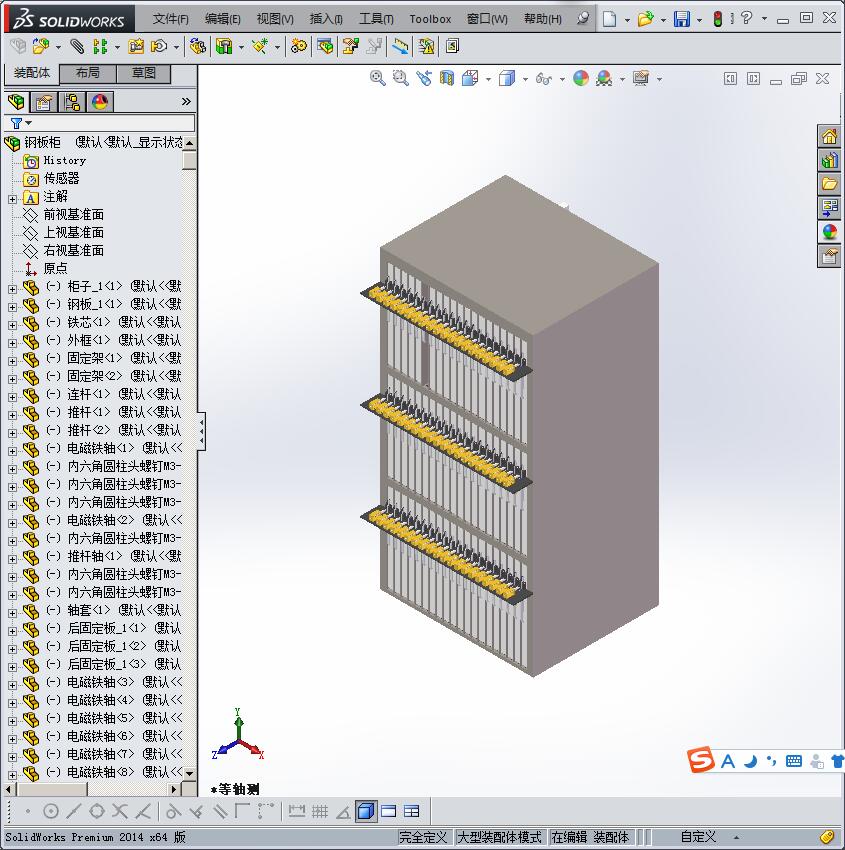
Task: Click the Assembly Visualization warning icon
Action: point(426,47)
